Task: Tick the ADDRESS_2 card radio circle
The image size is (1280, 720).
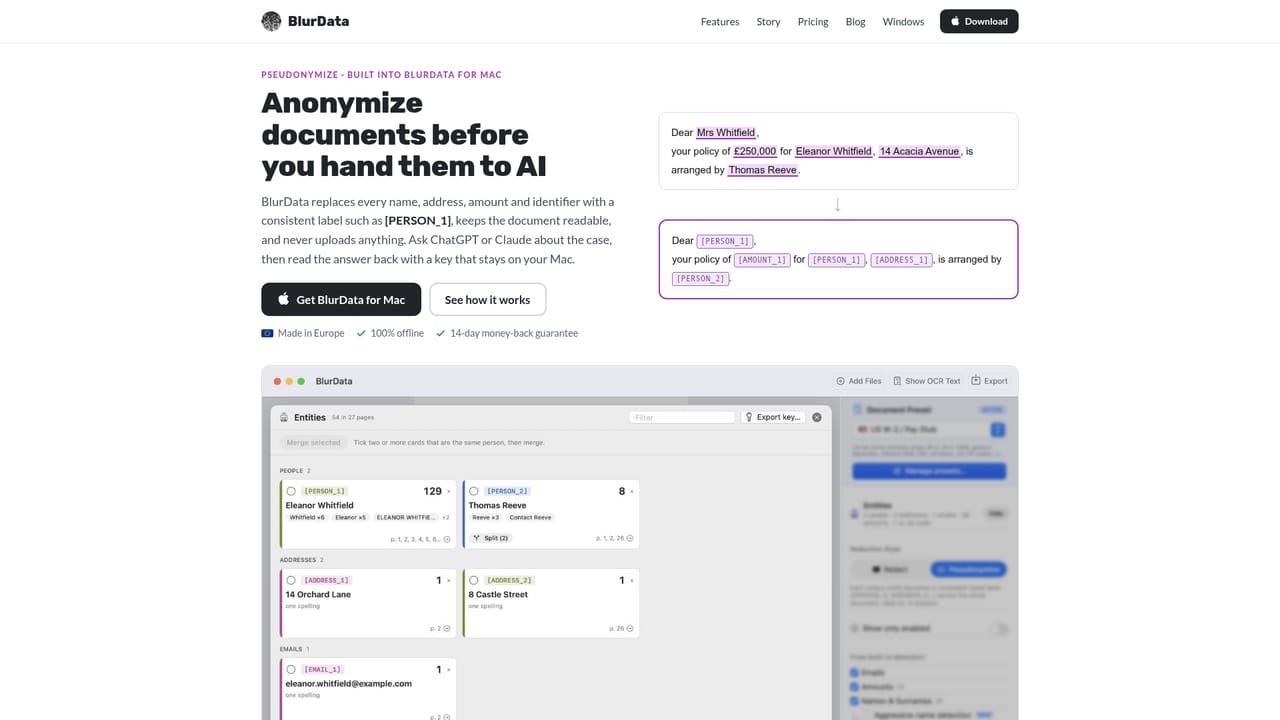Action: coord(474,580)
